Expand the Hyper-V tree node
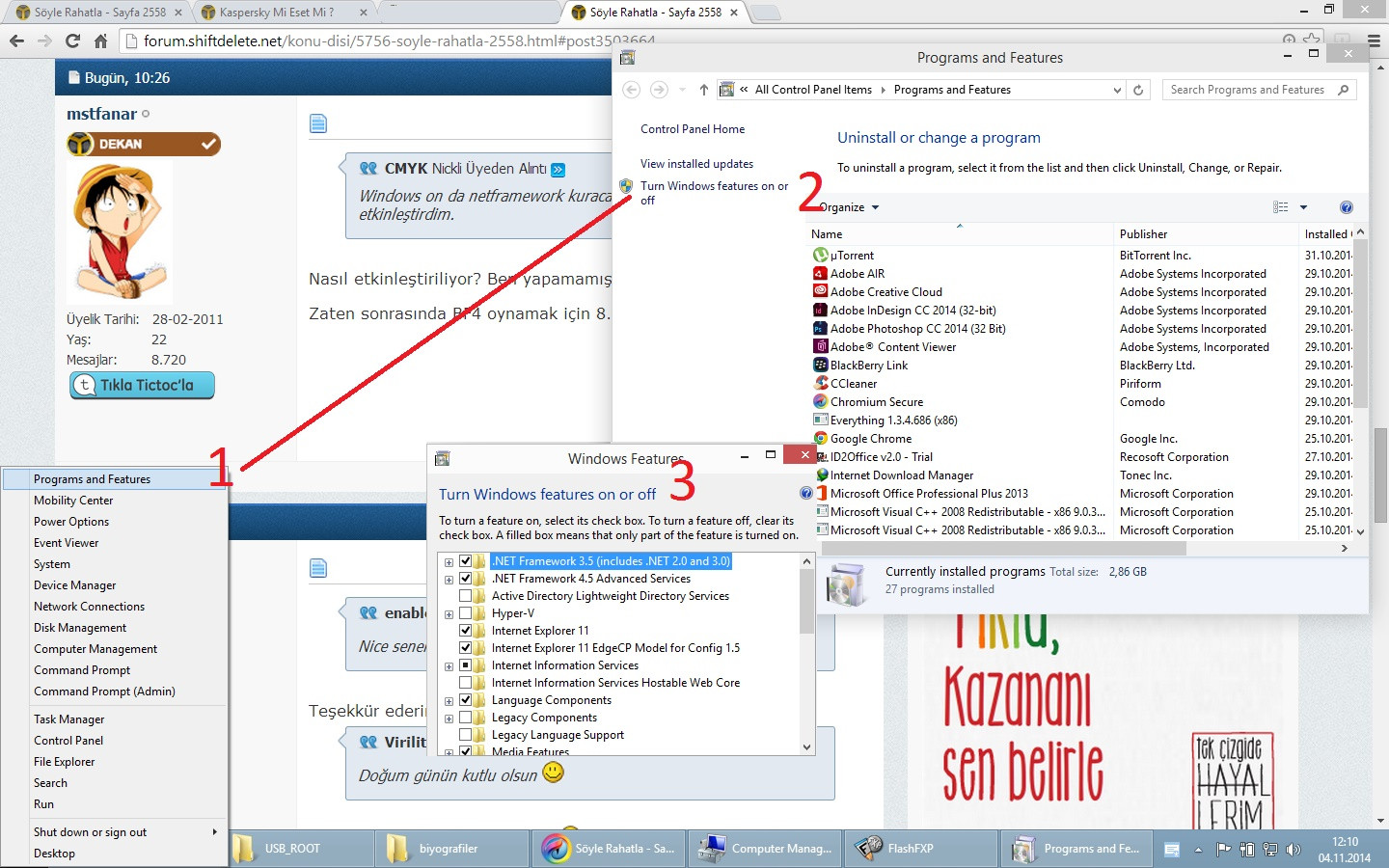 (449, 613)
